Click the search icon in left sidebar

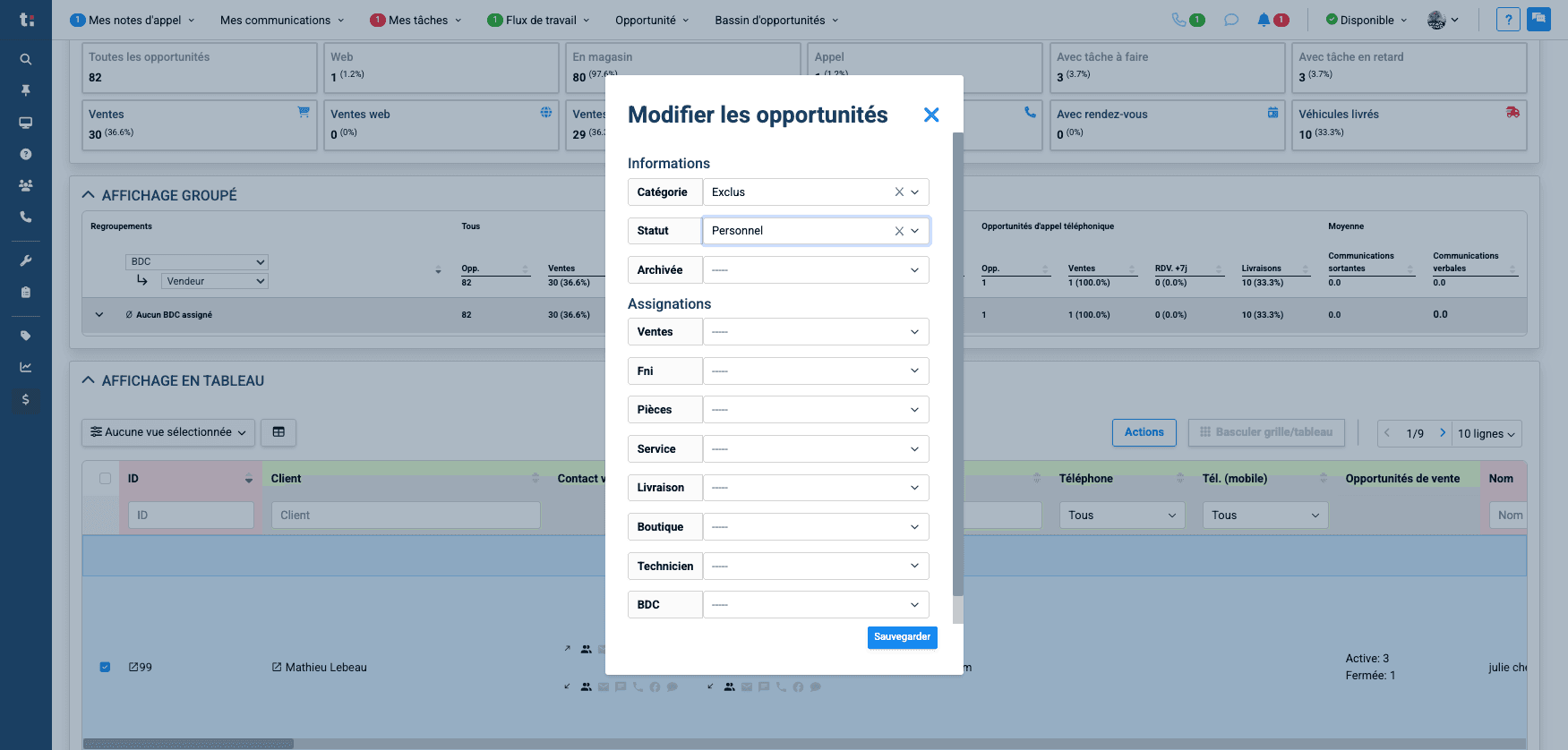(x=26, y=59)
